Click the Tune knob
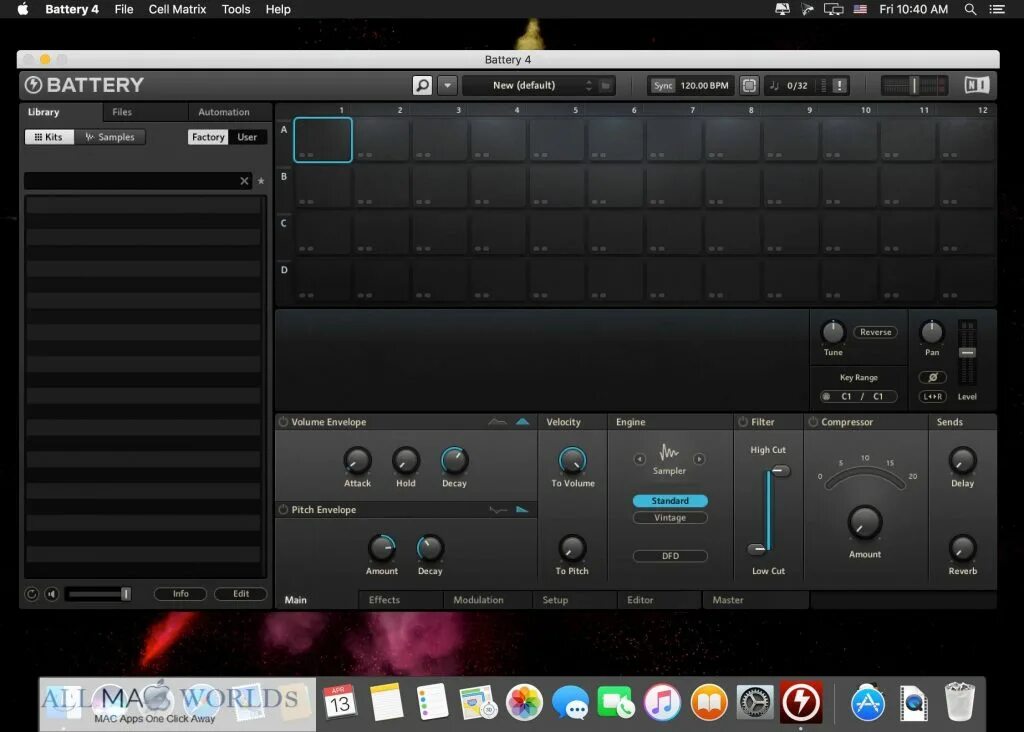Screen dimensions: 1024x732 point(833,332)
